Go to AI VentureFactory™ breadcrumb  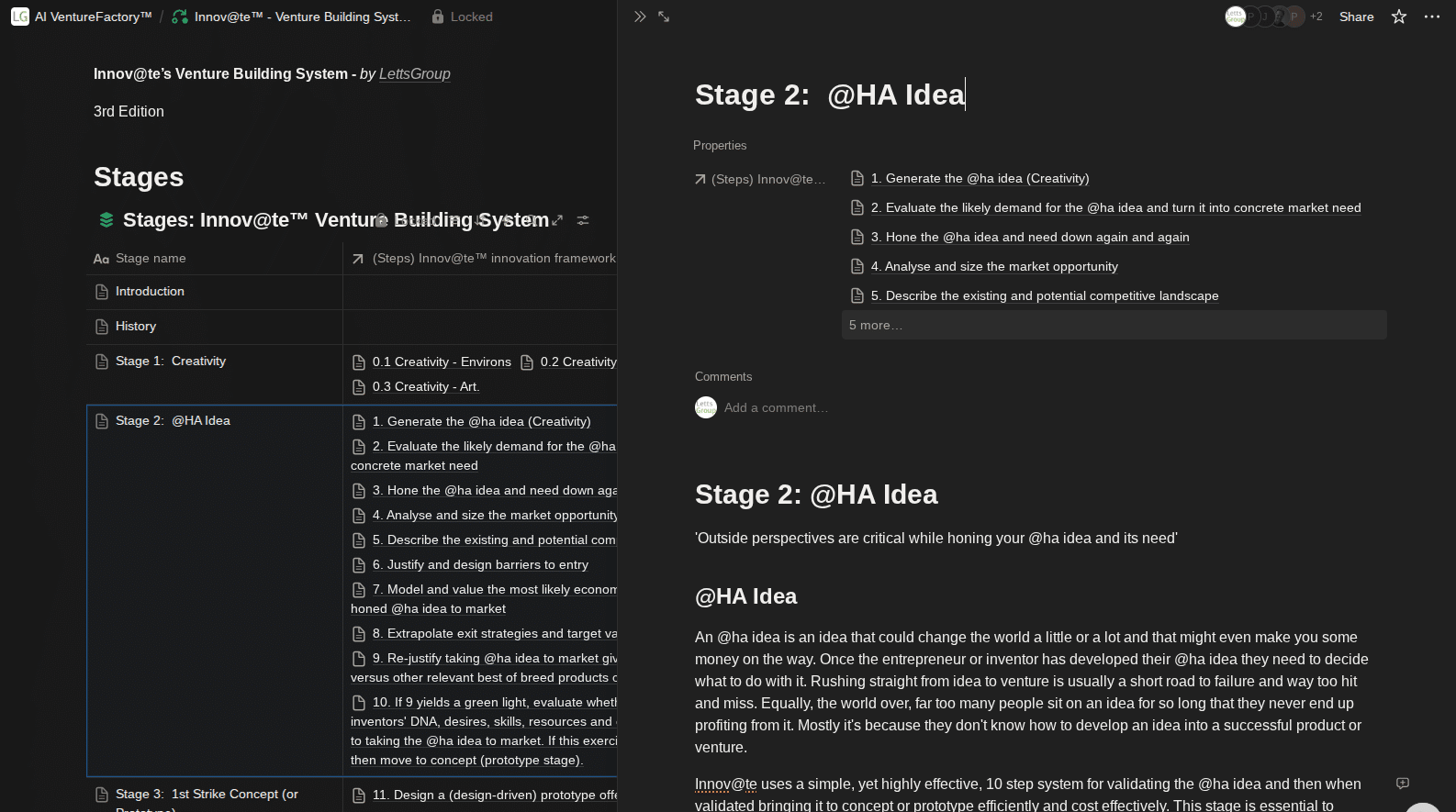[x=93, y=17]
